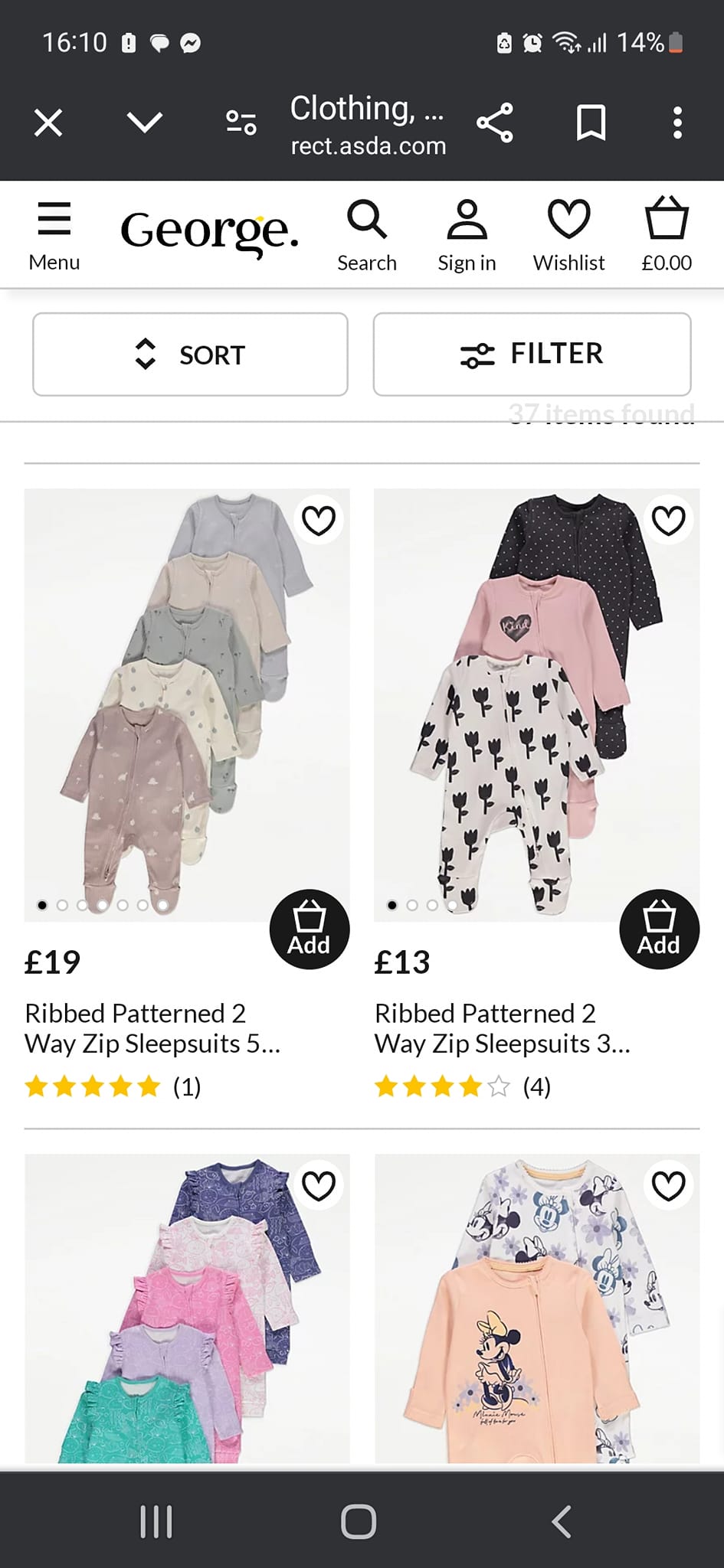Add £13 sleepsuits 3 pack to basket
This screenshot has width=724, height=1568.
click(659, 929)
